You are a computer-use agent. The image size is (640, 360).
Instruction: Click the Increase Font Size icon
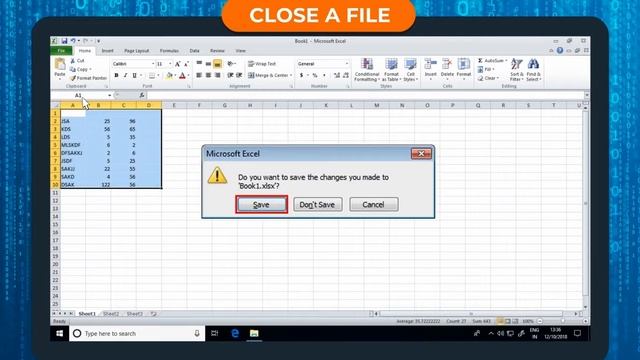[178, 64]
